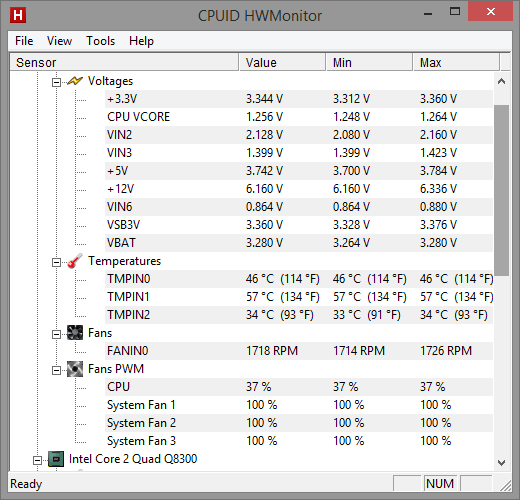Select the System Fan 2 row

click(299, 423)
